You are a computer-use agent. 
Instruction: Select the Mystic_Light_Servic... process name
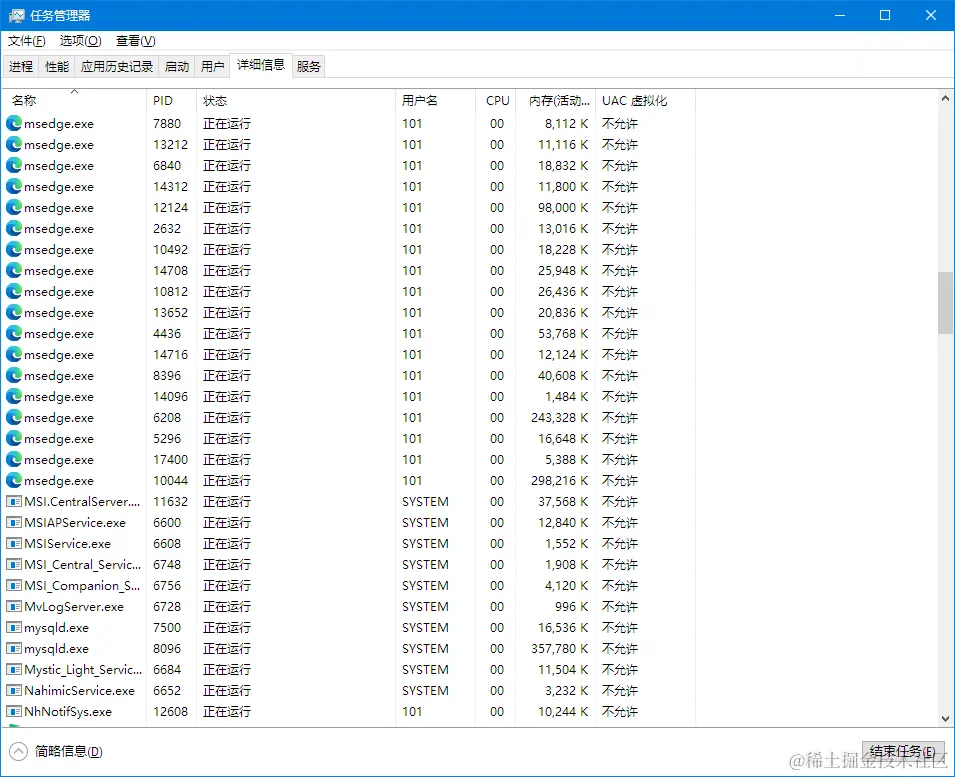coord(83,670)
